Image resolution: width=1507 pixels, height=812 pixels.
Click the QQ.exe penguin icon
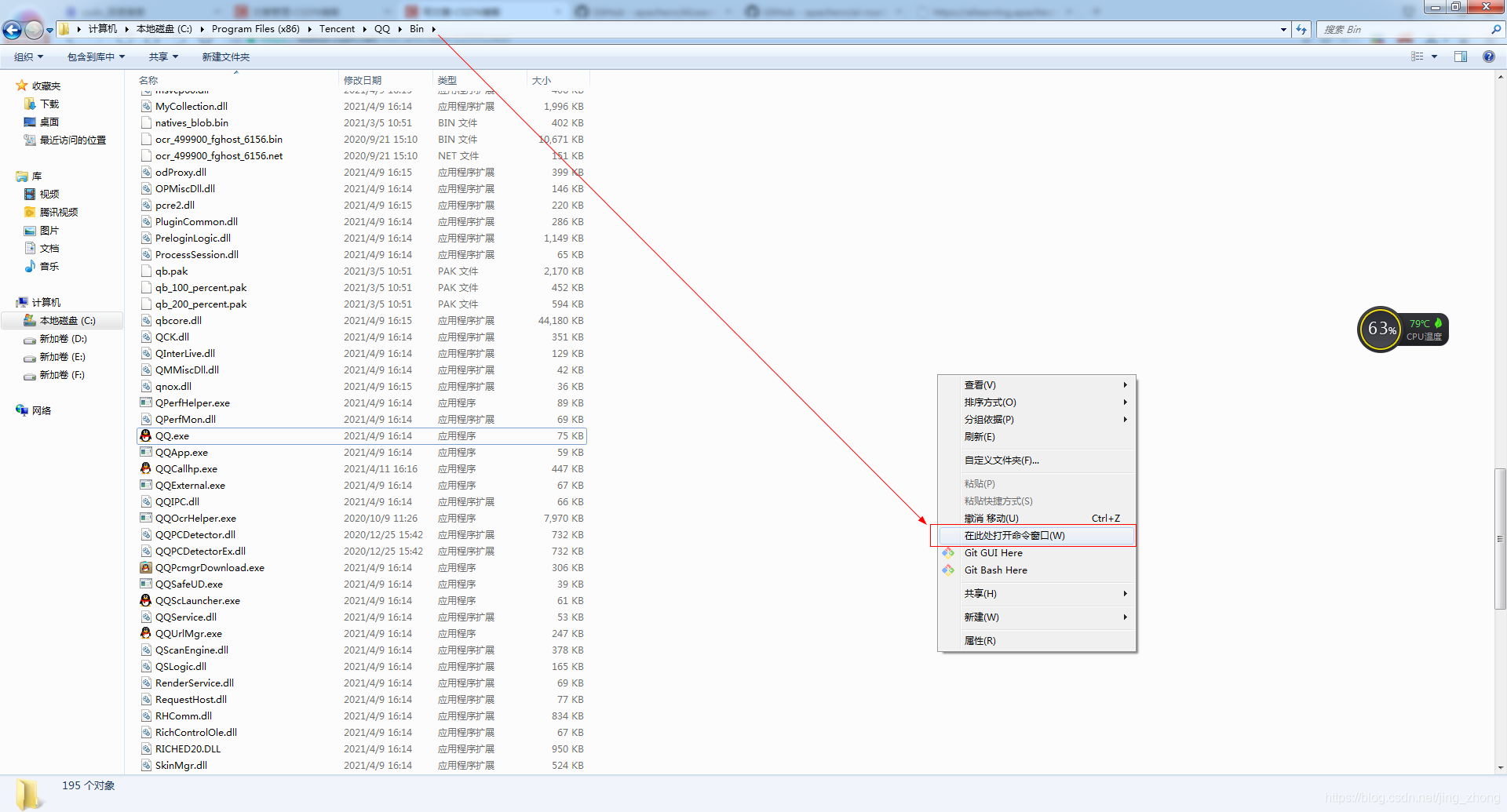click(145, 435)
